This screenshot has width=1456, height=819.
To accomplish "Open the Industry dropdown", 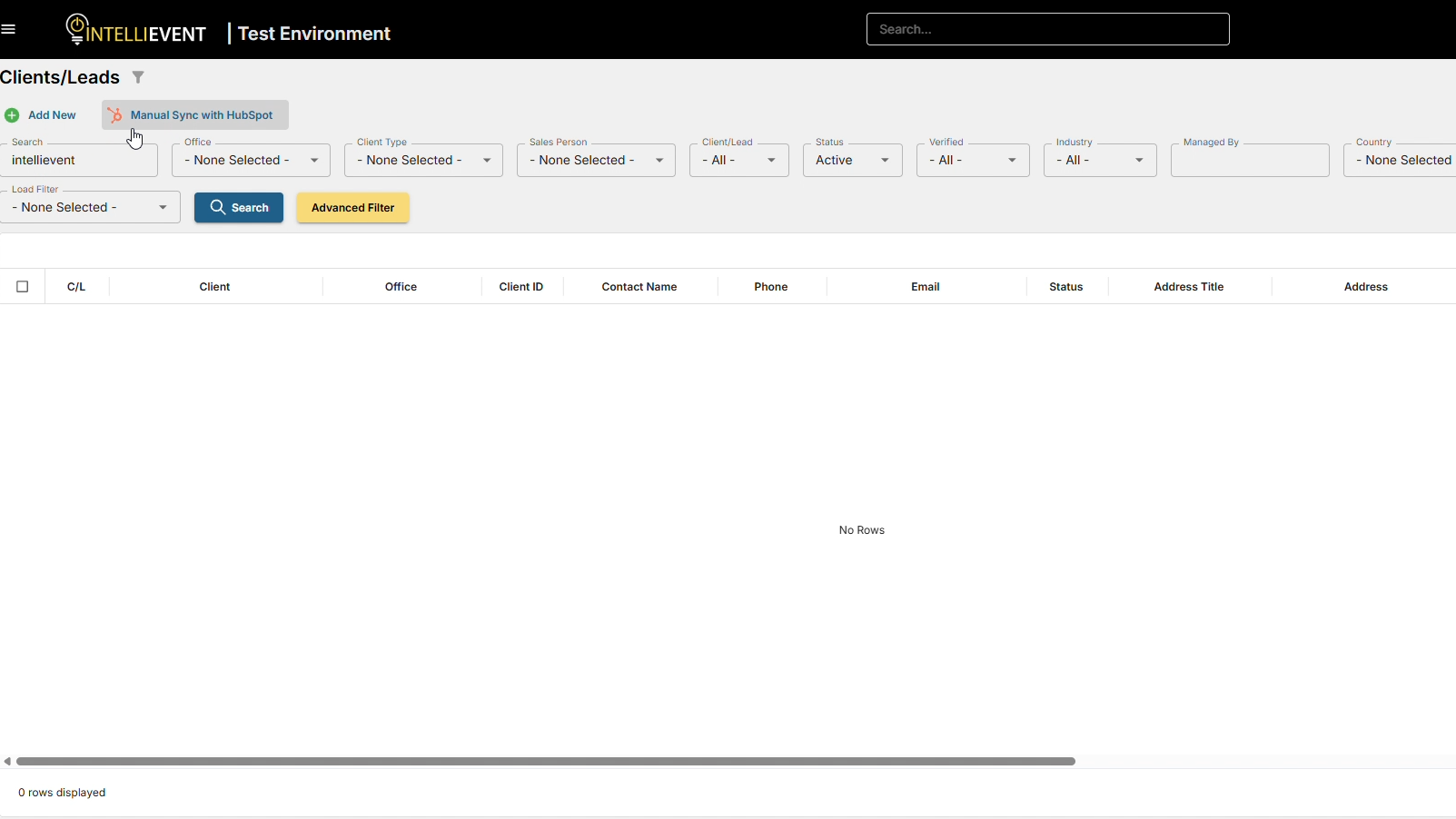I will tap(1100, 161).
